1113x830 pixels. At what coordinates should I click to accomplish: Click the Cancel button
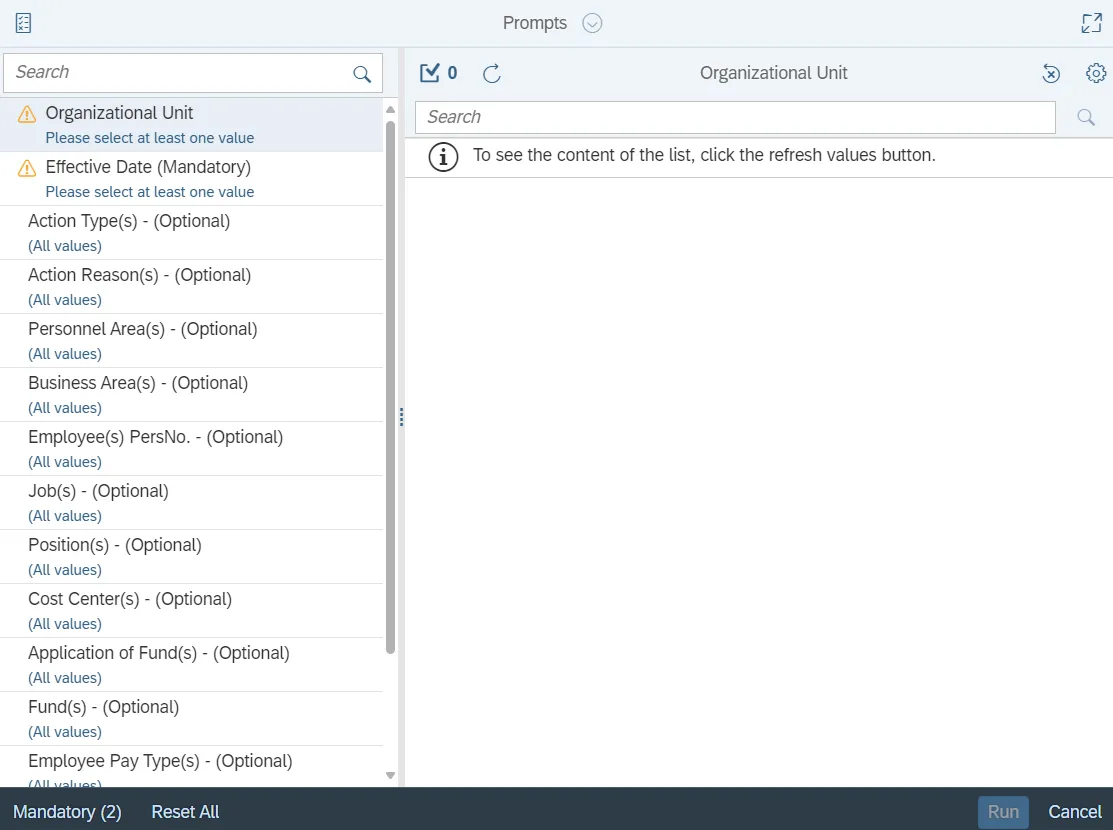click(x=1075, y=811)
